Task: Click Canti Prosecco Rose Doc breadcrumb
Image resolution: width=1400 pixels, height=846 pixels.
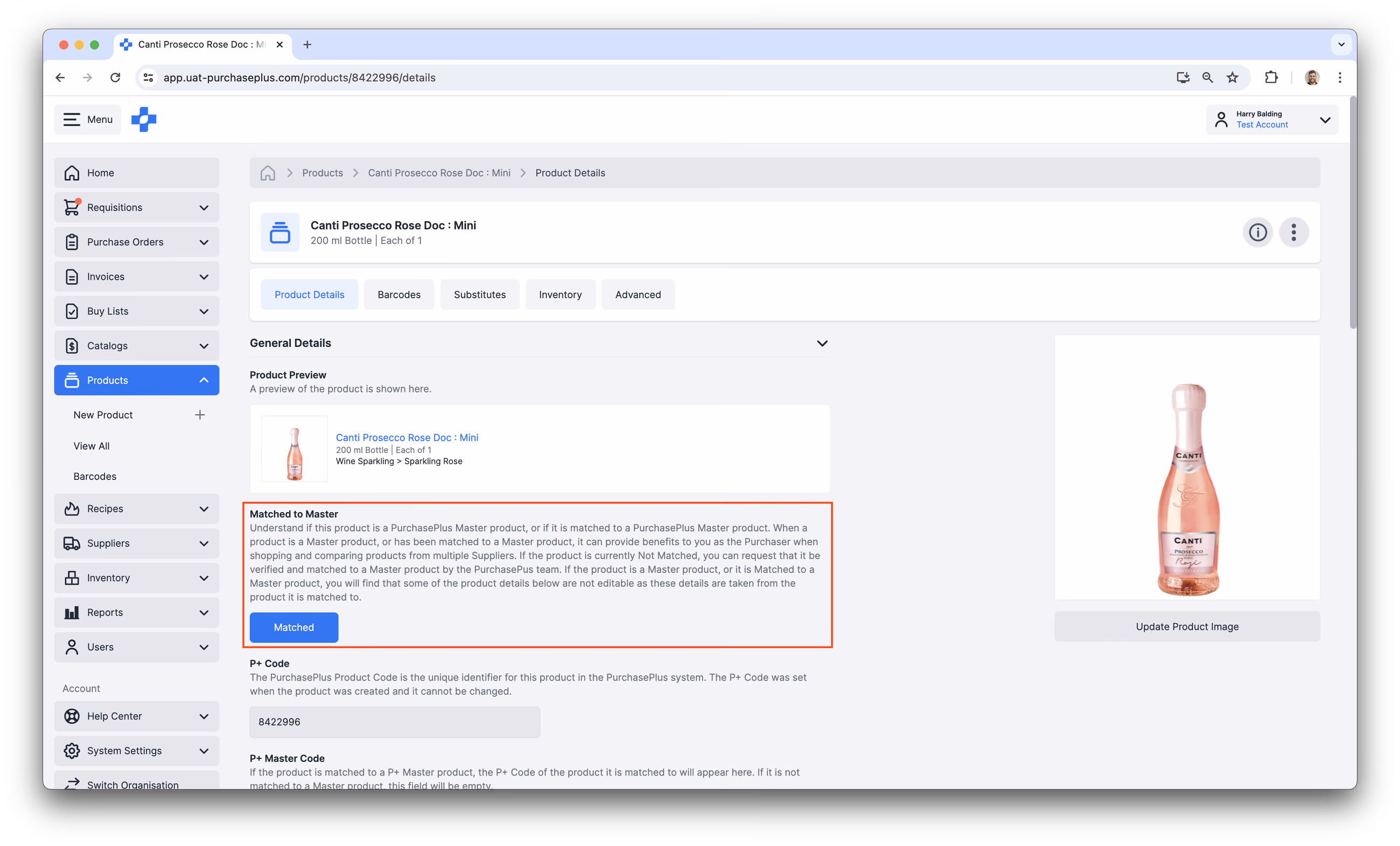Action: coord(439,173)
